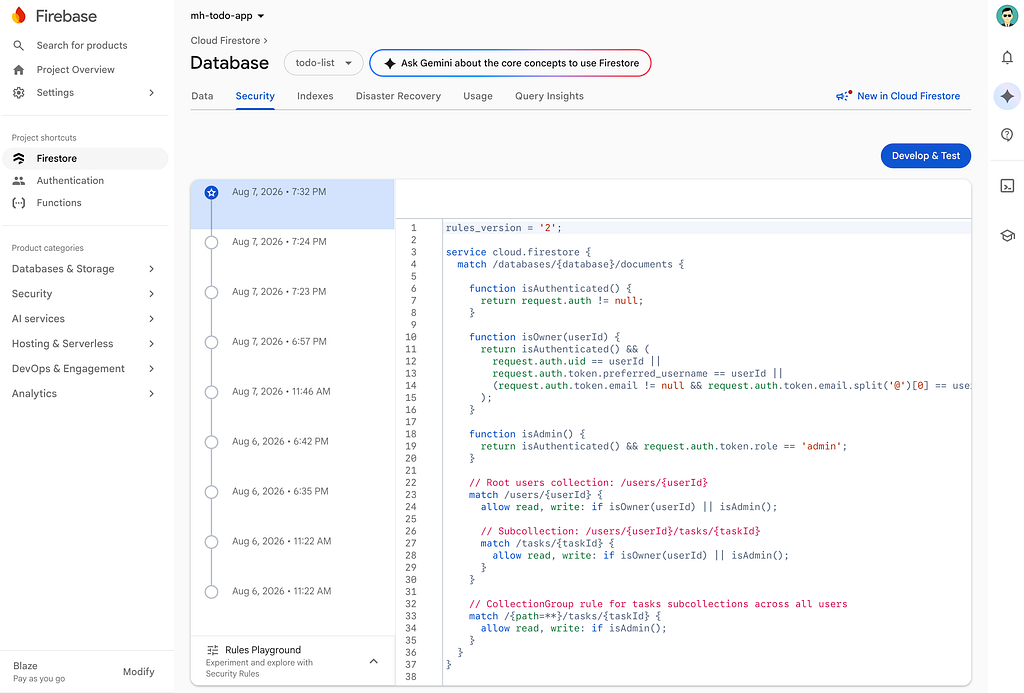Click the Rules Playground sliders icon
The width and height of the screenshot is (1024, 693).
pyautogui.click(x=213, y=650)
